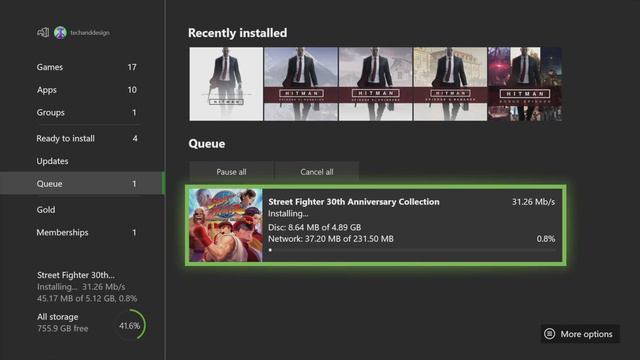The height and width of the screenshot is (360, 640).
Task: Click the 41.6% storage usage ring
Action: (x=130, y=325)
